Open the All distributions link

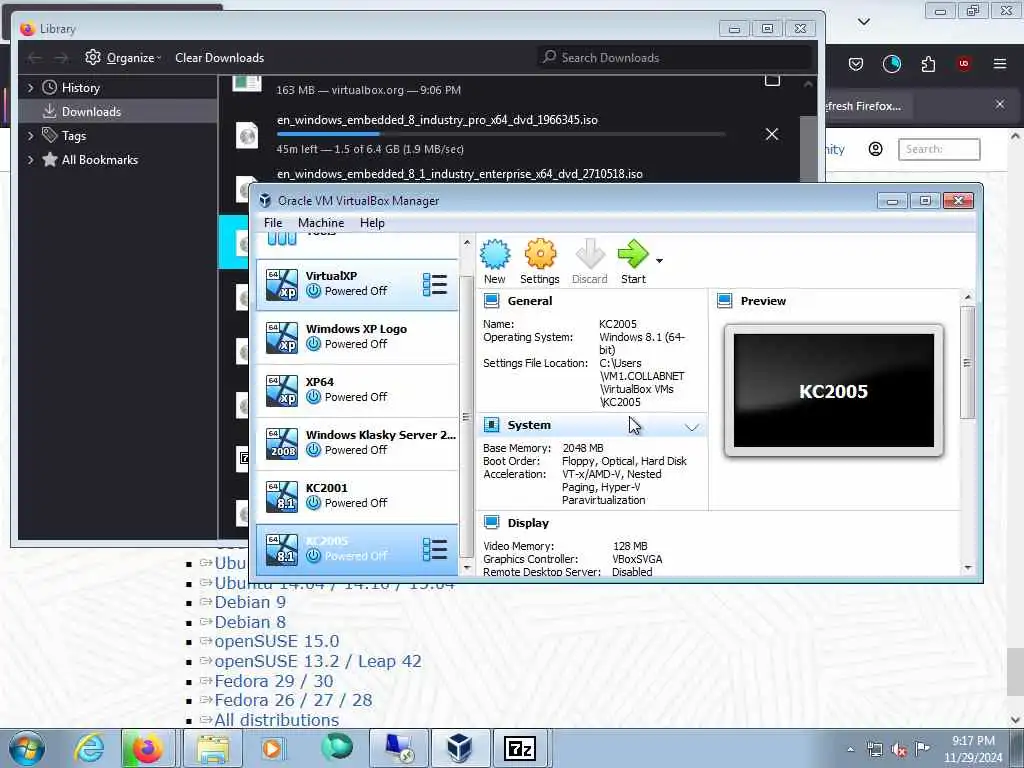pos(276,720)
